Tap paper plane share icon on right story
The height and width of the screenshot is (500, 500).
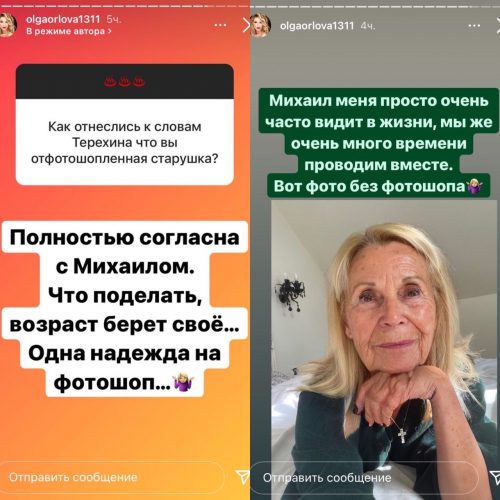(495, 478)
